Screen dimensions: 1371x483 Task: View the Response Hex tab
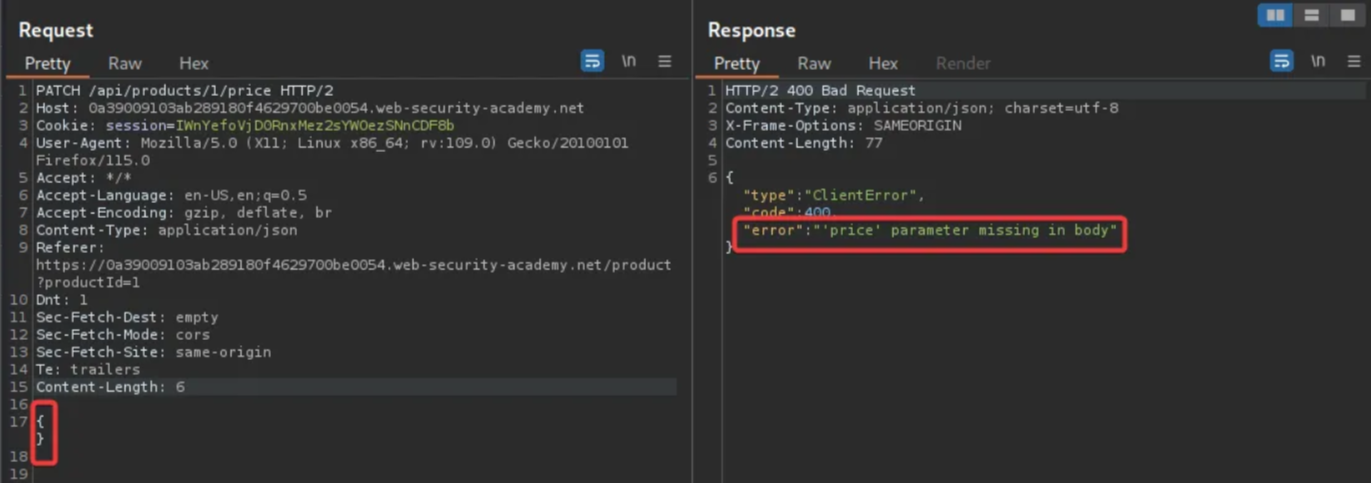coord(882,63)
